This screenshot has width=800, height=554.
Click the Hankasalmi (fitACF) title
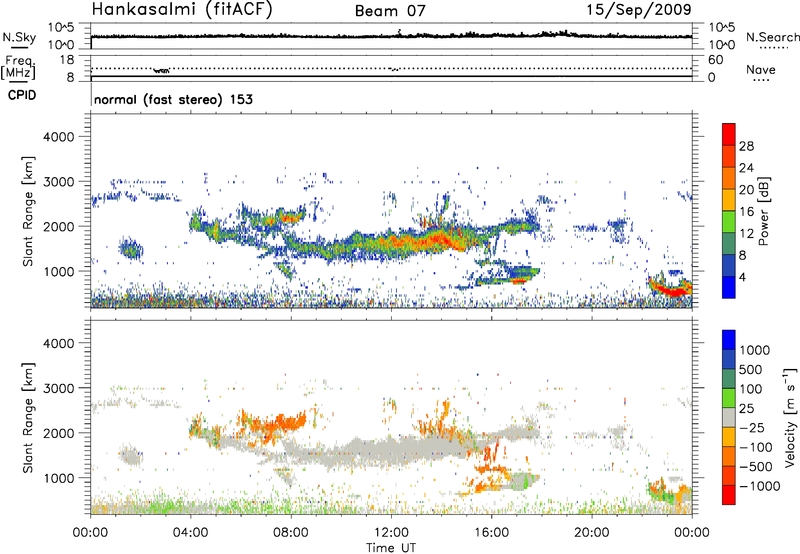click(182, 10)
